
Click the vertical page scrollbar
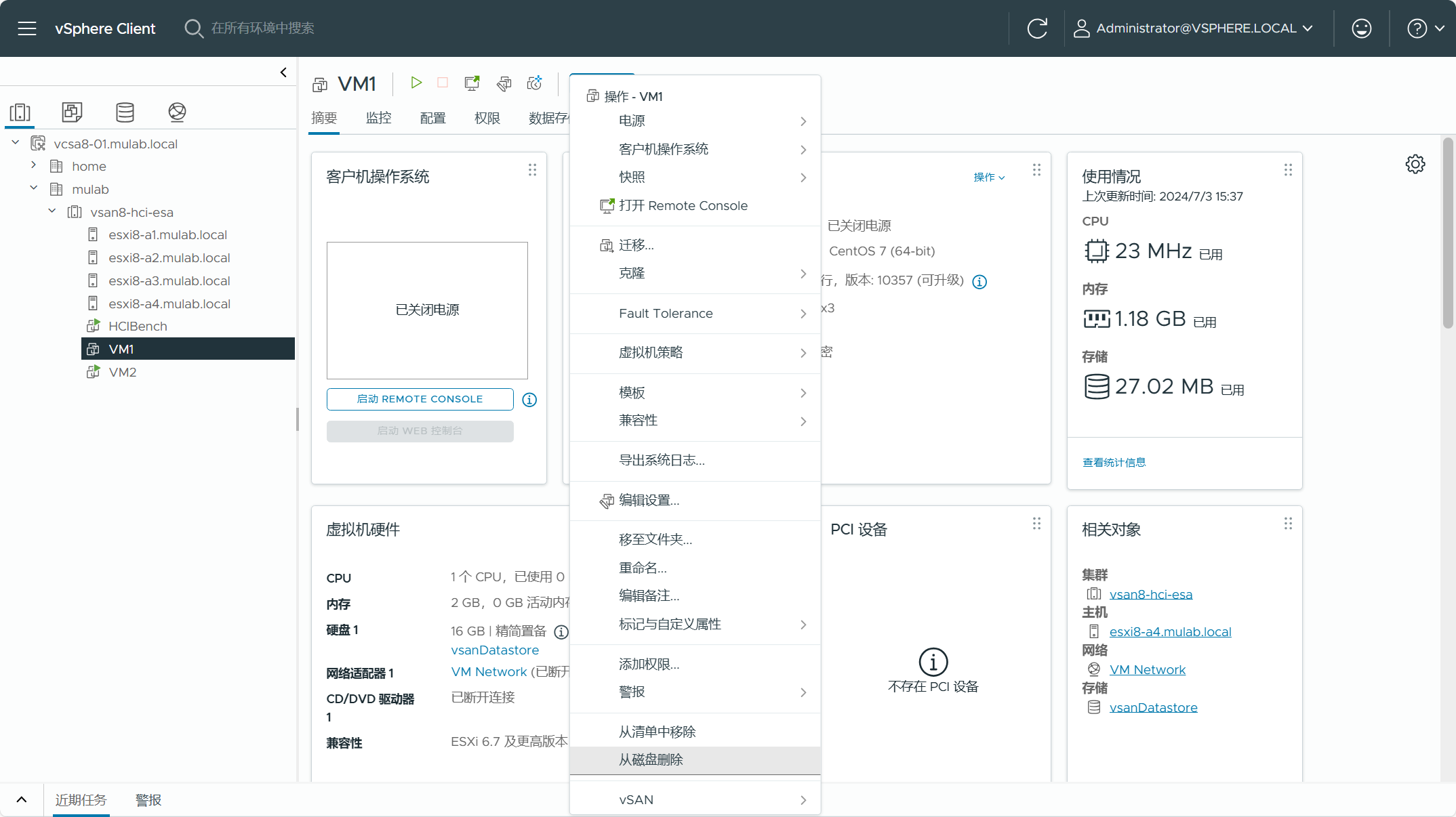(x=1448, y=233)
